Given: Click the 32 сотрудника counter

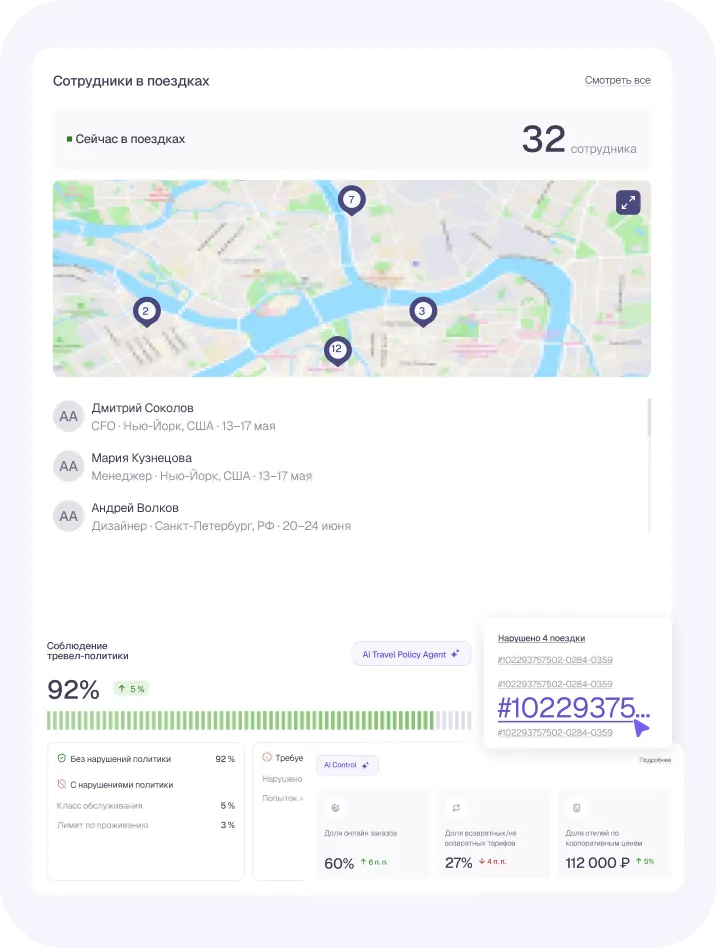Looking at the screenshot, I should pyautogui.click(x=579, y=140).
